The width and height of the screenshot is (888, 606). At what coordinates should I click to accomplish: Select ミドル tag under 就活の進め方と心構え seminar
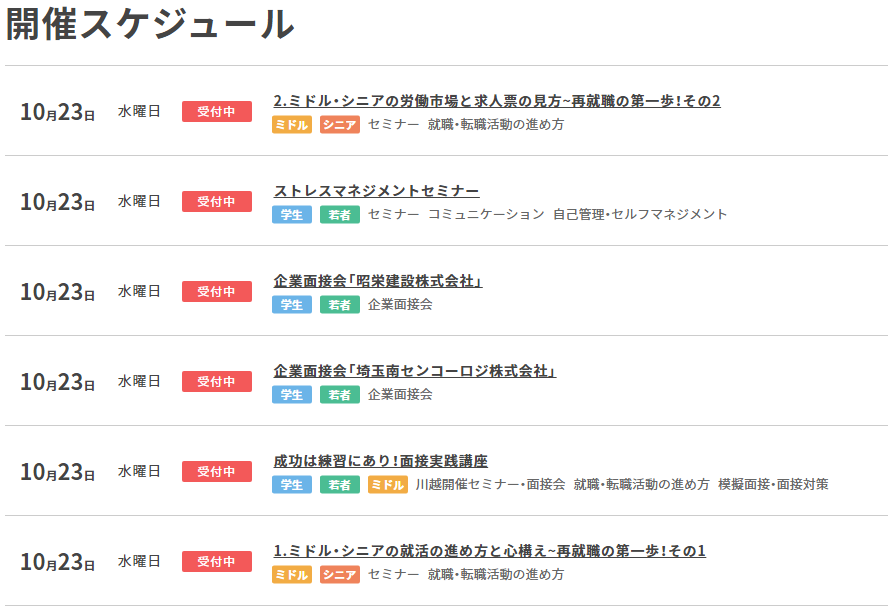(x=291, y=575)
